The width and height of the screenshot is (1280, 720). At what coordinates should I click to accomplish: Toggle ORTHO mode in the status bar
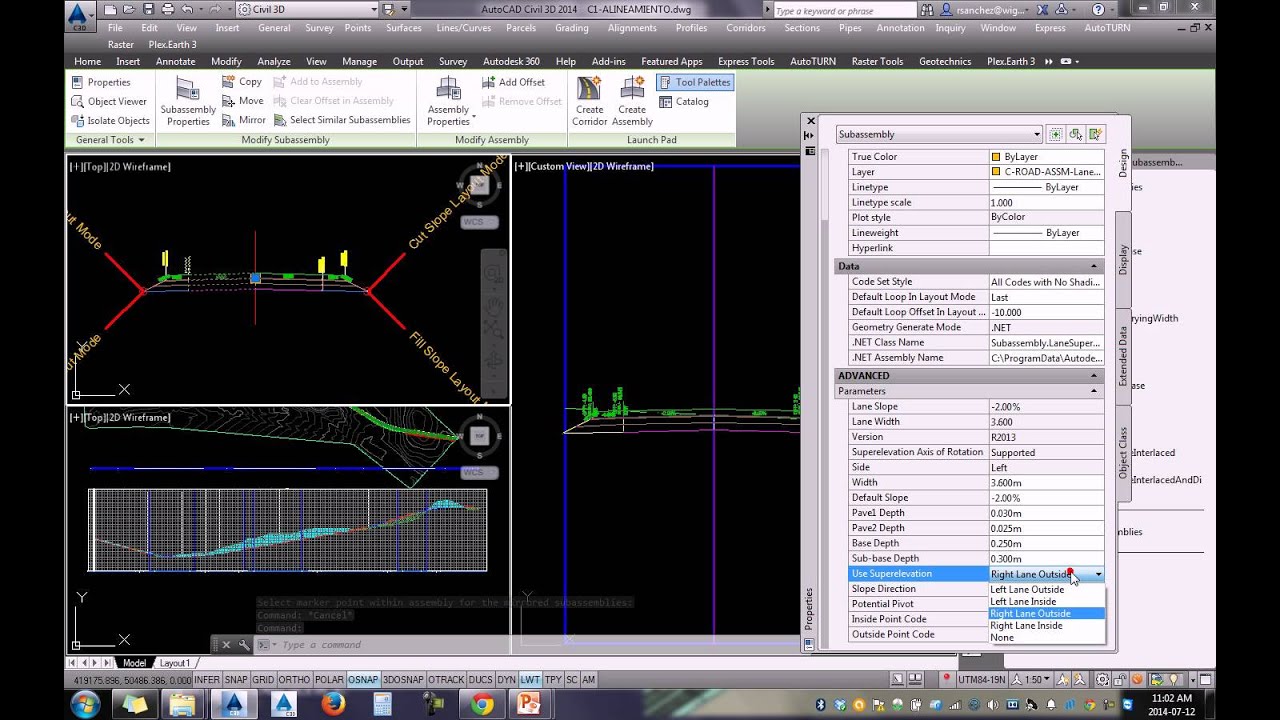click(295, 680)
